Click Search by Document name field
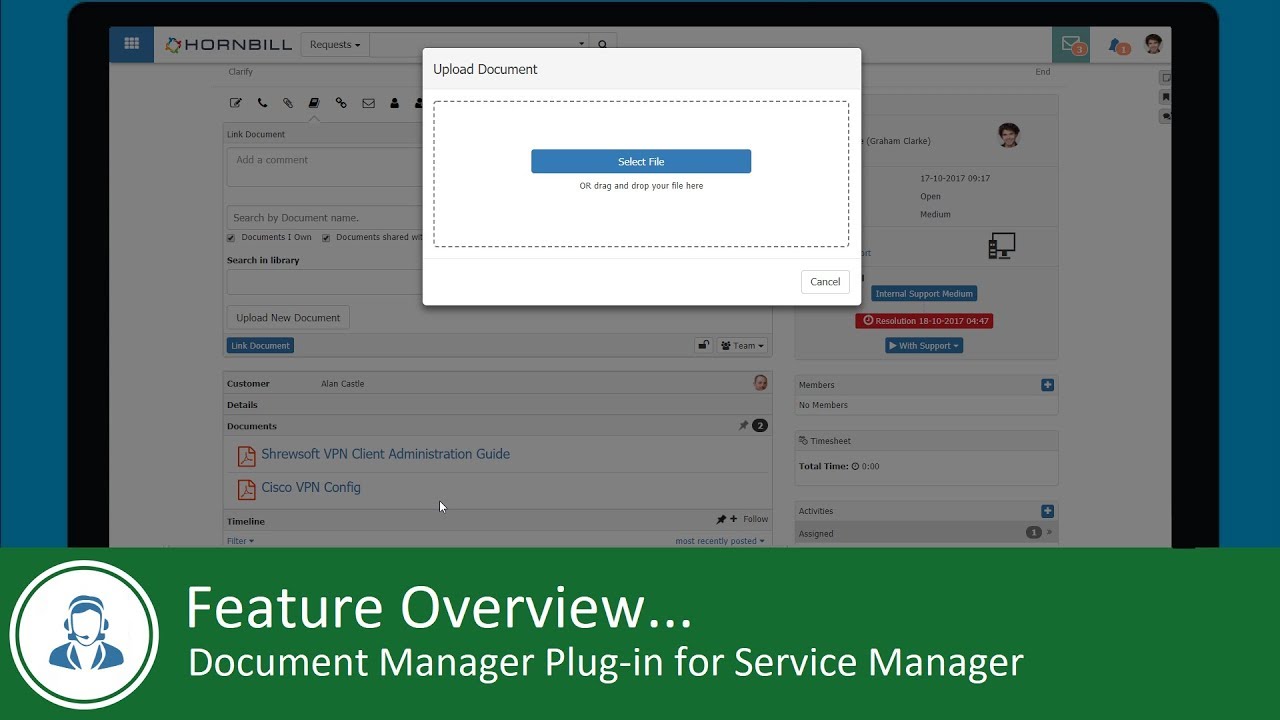This screenshot has height=720, width=1280. (325, 217)
